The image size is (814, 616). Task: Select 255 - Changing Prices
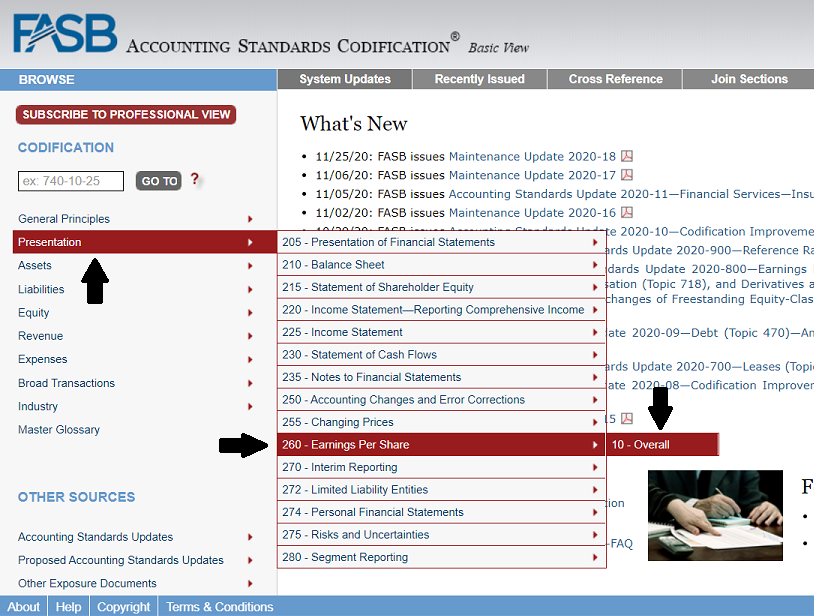pyautogui.click(x=441, y=422)
